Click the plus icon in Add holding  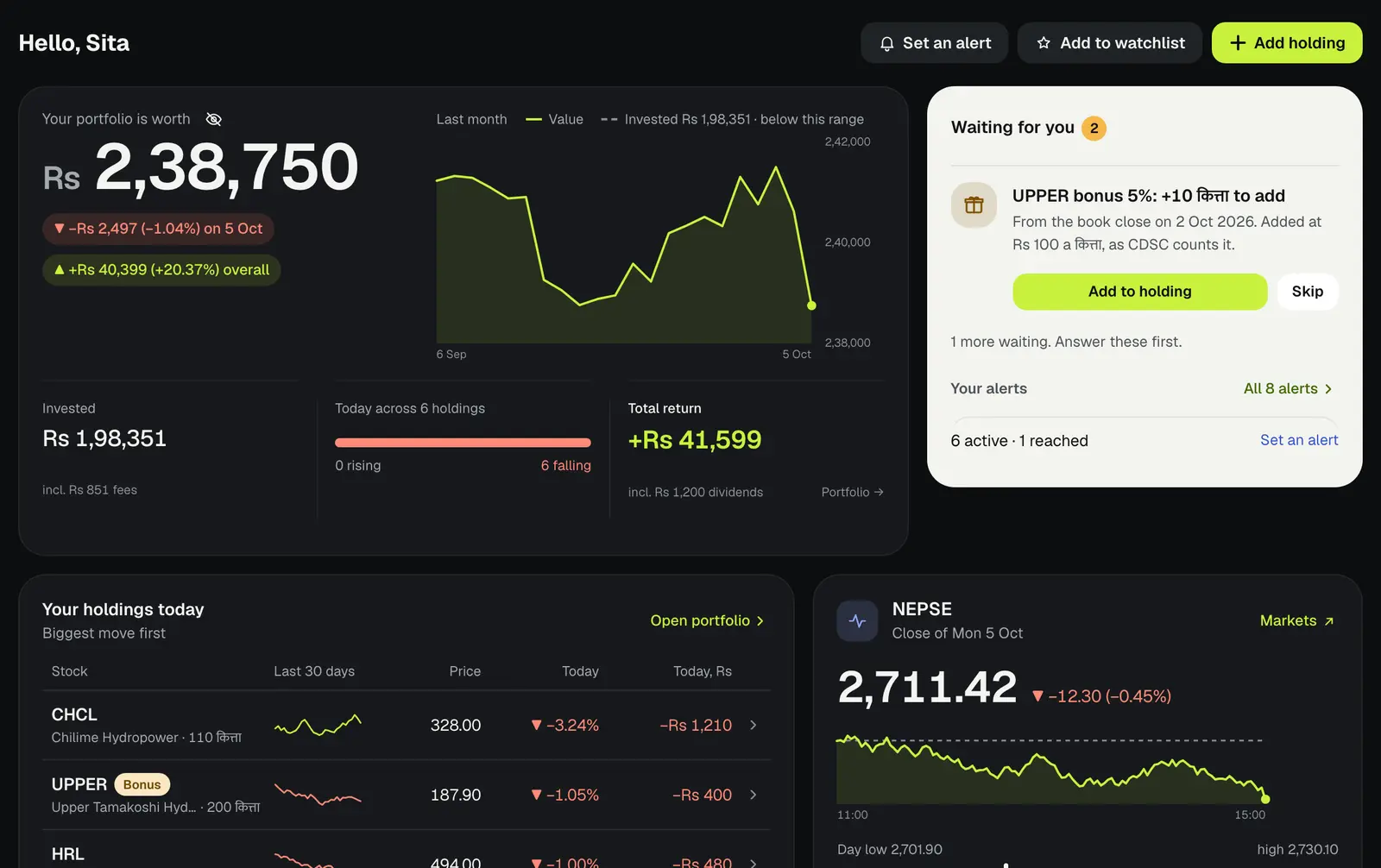[x=1238, y=43]
